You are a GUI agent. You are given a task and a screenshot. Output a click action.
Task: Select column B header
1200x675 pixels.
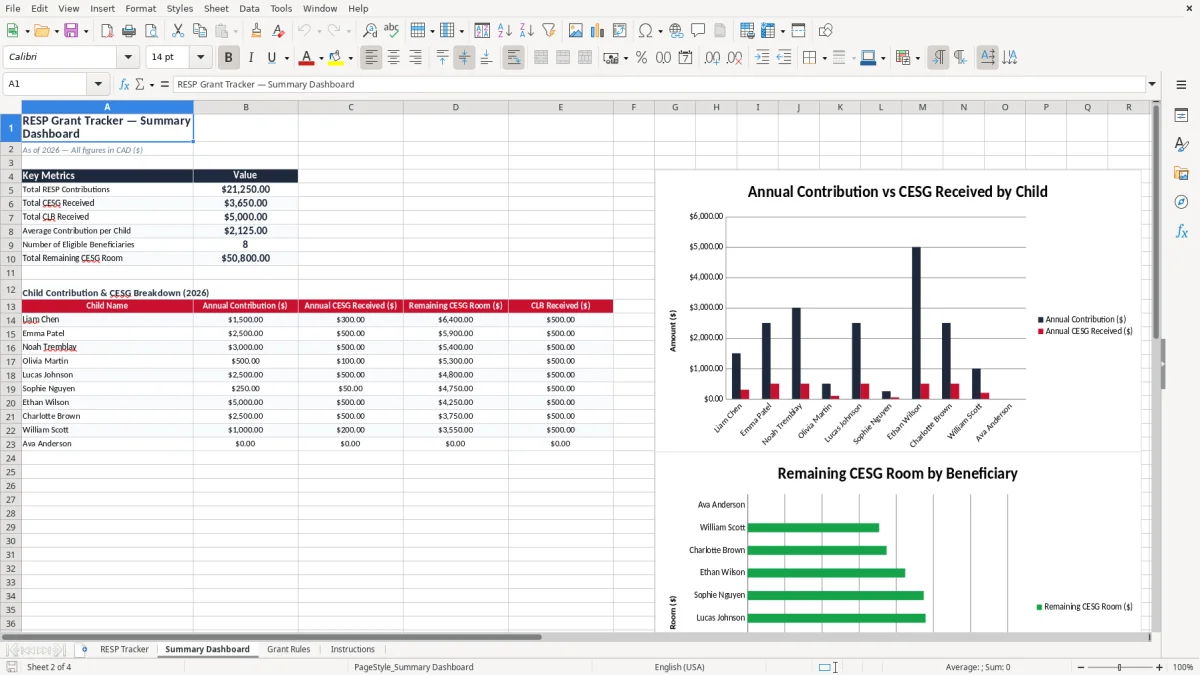[x=245, y=107]
